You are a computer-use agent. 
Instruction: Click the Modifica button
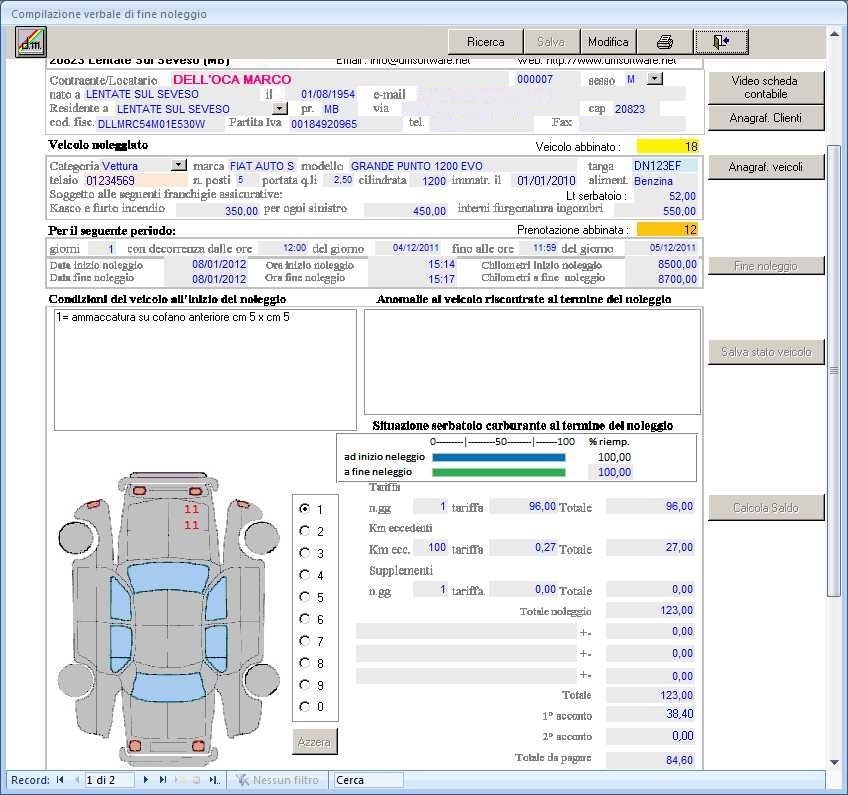coord(608,42)
